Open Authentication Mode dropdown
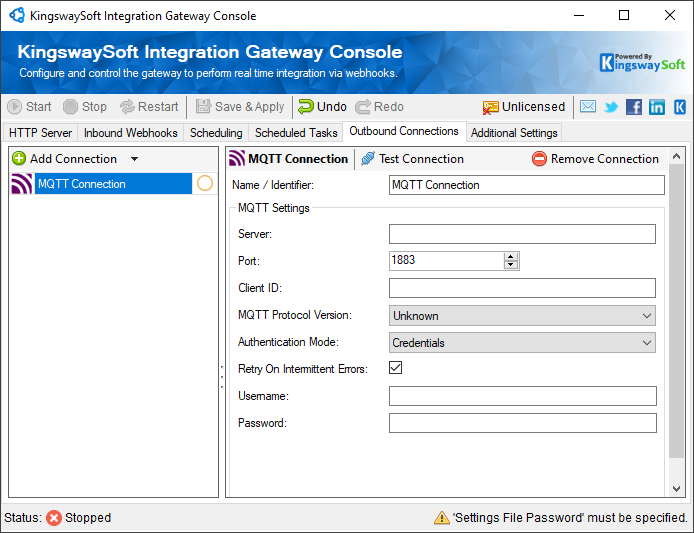Screen dimensions: 694x533 (x=522, y=343)
